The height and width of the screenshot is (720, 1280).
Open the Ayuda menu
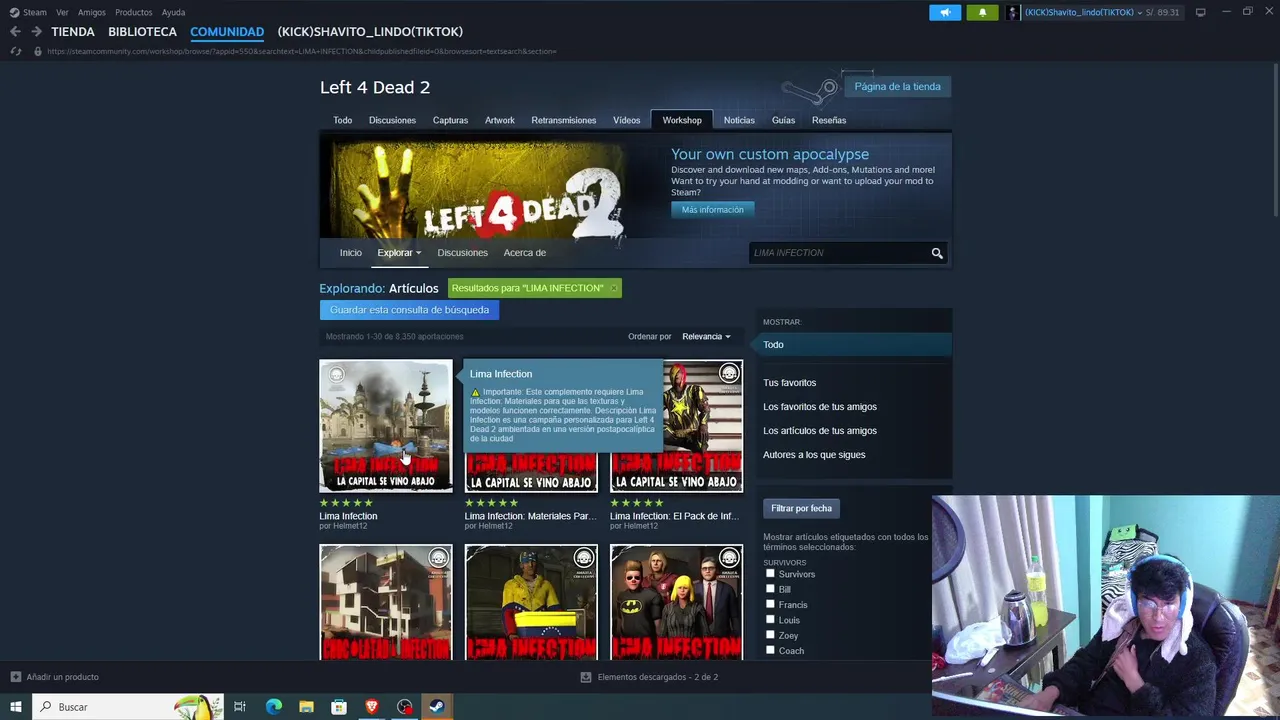click(x=173, y=12)
